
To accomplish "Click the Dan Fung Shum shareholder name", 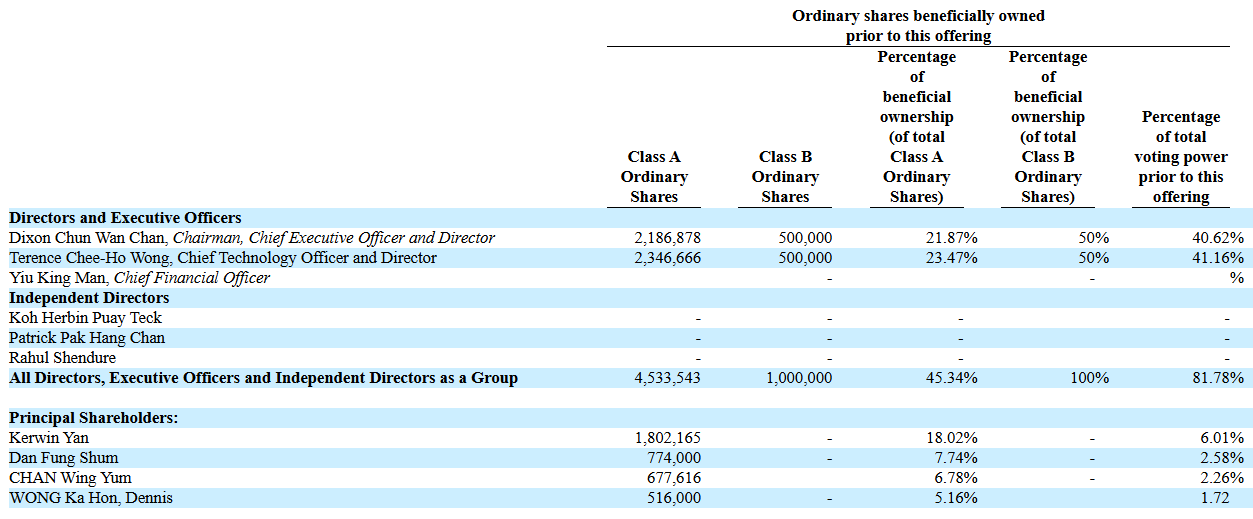I will 63,458.
